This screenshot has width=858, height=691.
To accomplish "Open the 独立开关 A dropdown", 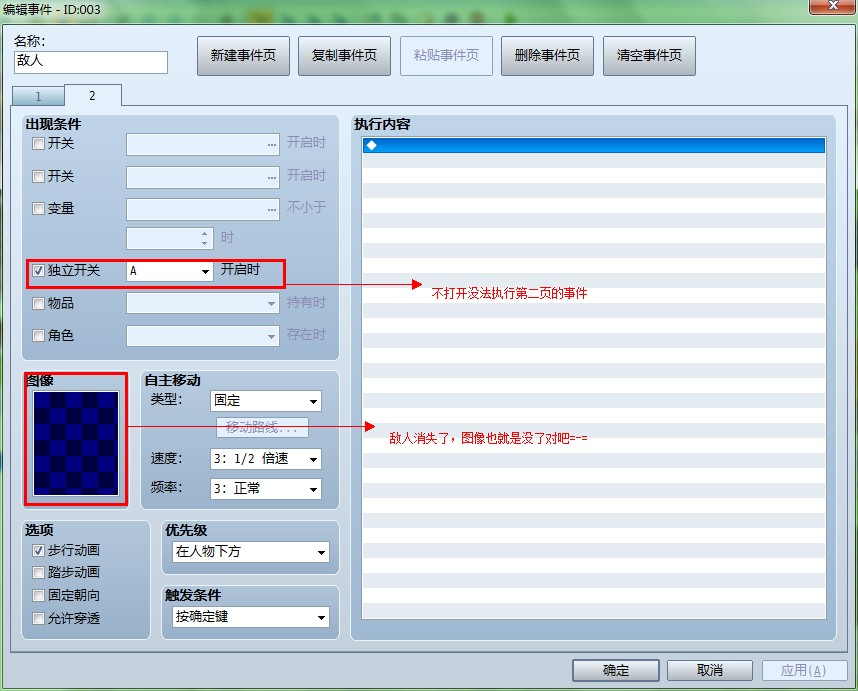I will 170,271.
